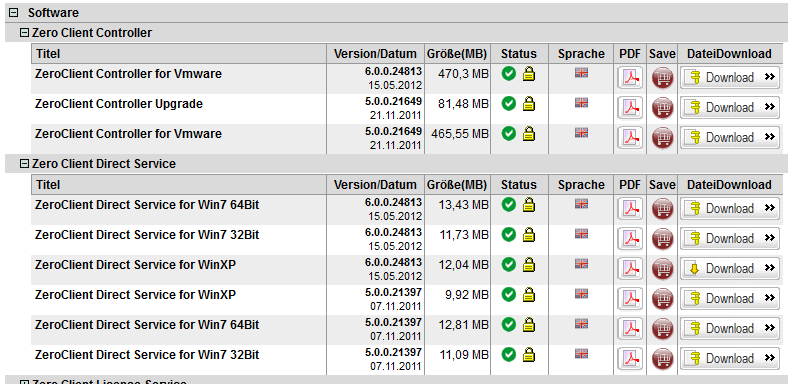Select 'Direct Service for WinXP' title, dated 15.05.2012
788x384 pixels.
135,264
